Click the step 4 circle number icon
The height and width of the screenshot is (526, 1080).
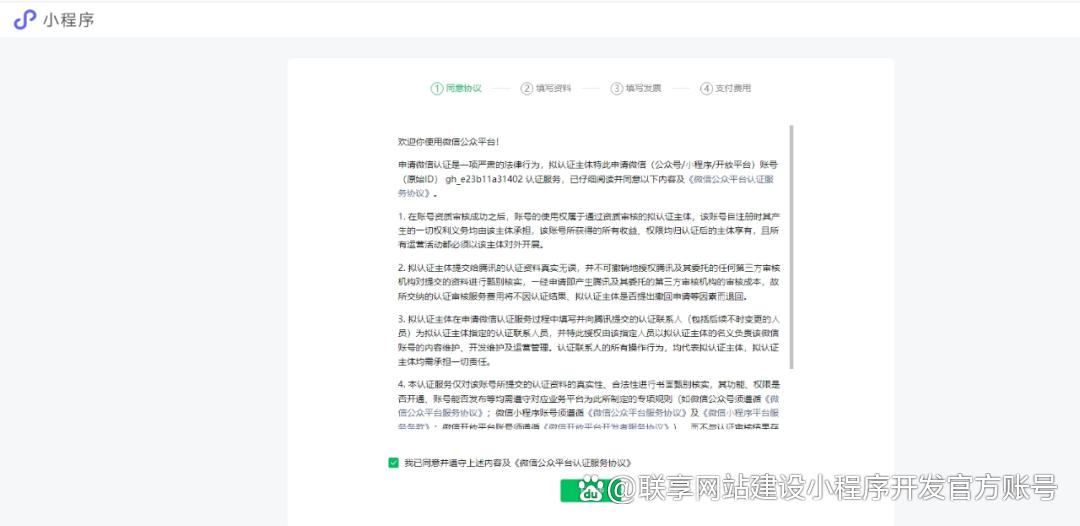(x=706, y=88)
